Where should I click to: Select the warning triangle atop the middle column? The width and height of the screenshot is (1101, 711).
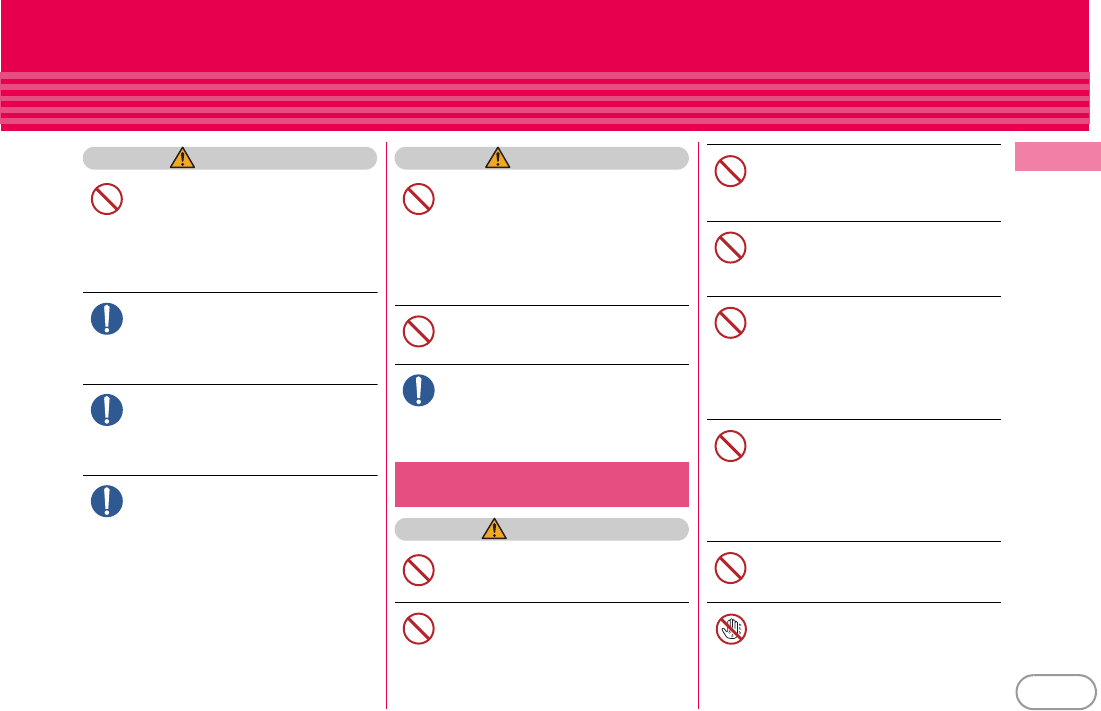(497, 158)
